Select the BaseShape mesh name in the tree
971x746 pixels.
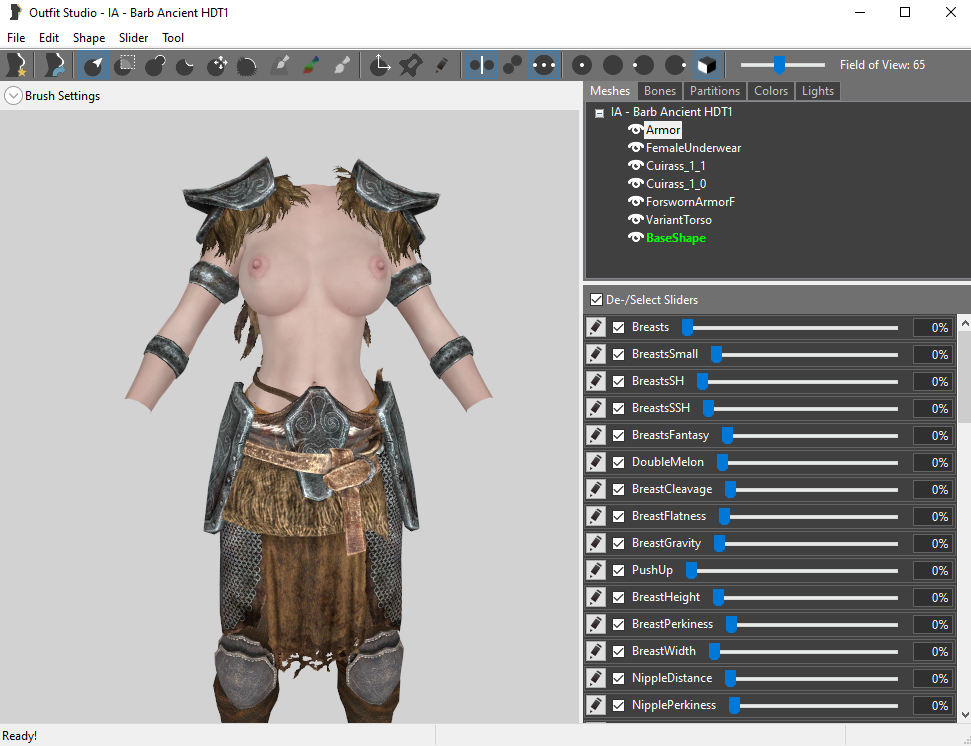(x=676, y=238)
